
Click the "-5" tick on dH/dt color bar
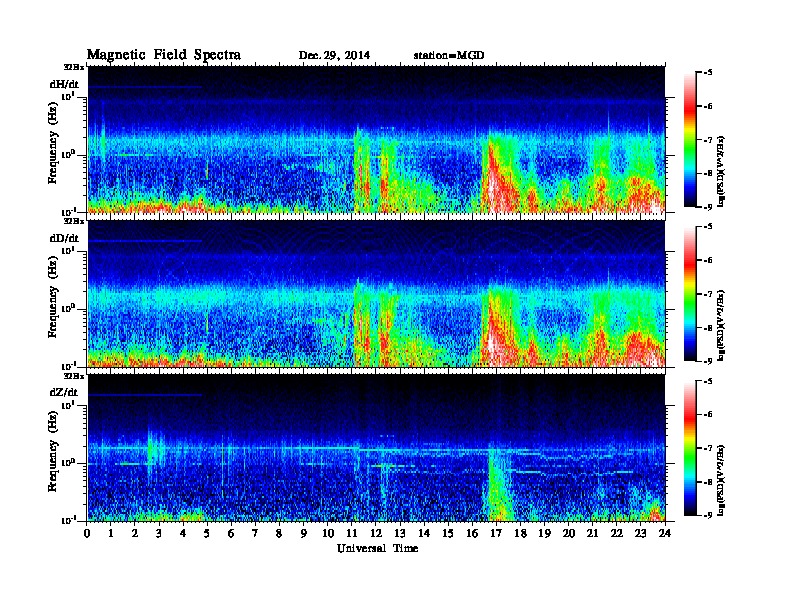pyautogui.click(x=708, y=73)
